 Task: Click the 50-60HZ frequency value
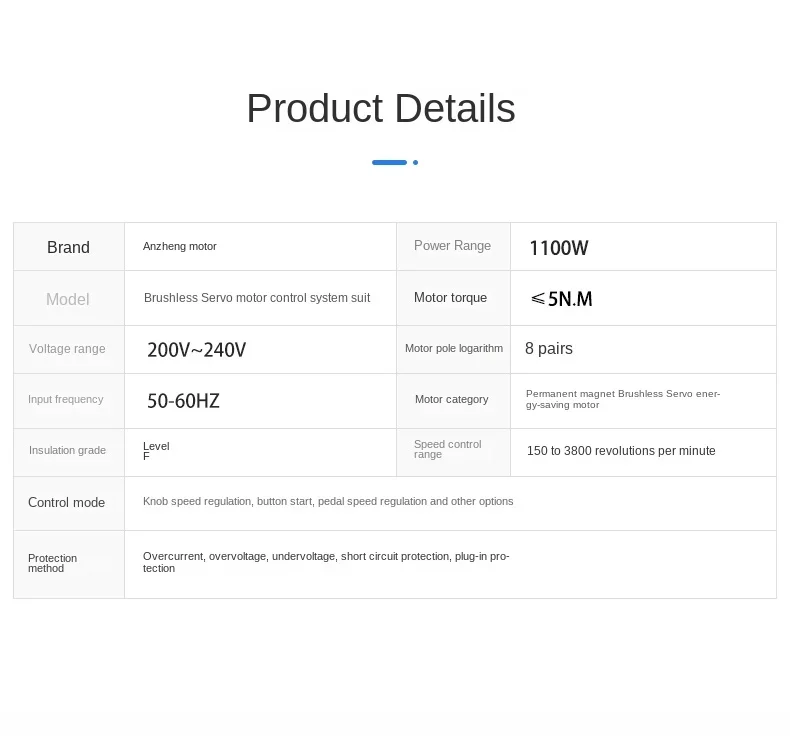coord(183,401)
